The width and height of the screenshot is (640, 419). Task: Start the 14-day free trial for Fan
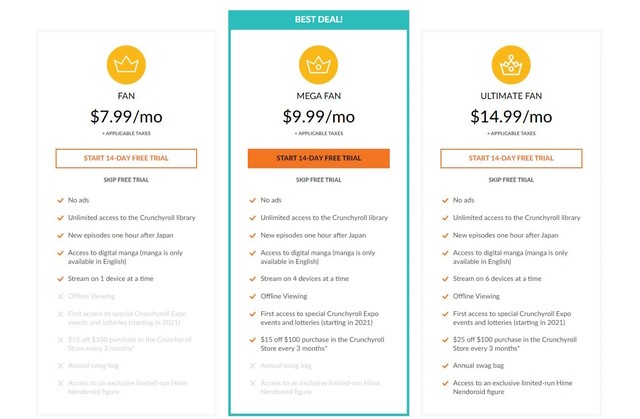[x=126, y=158]
